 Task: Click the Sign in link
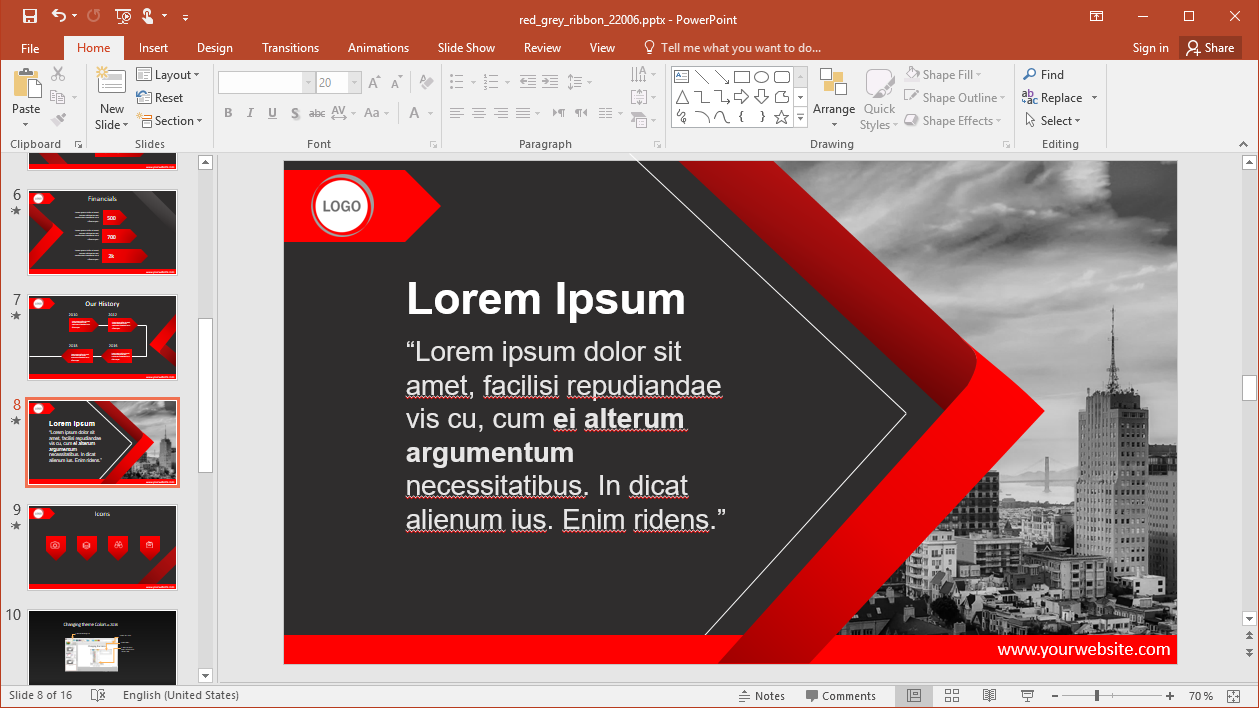(x=1150, y=48)
